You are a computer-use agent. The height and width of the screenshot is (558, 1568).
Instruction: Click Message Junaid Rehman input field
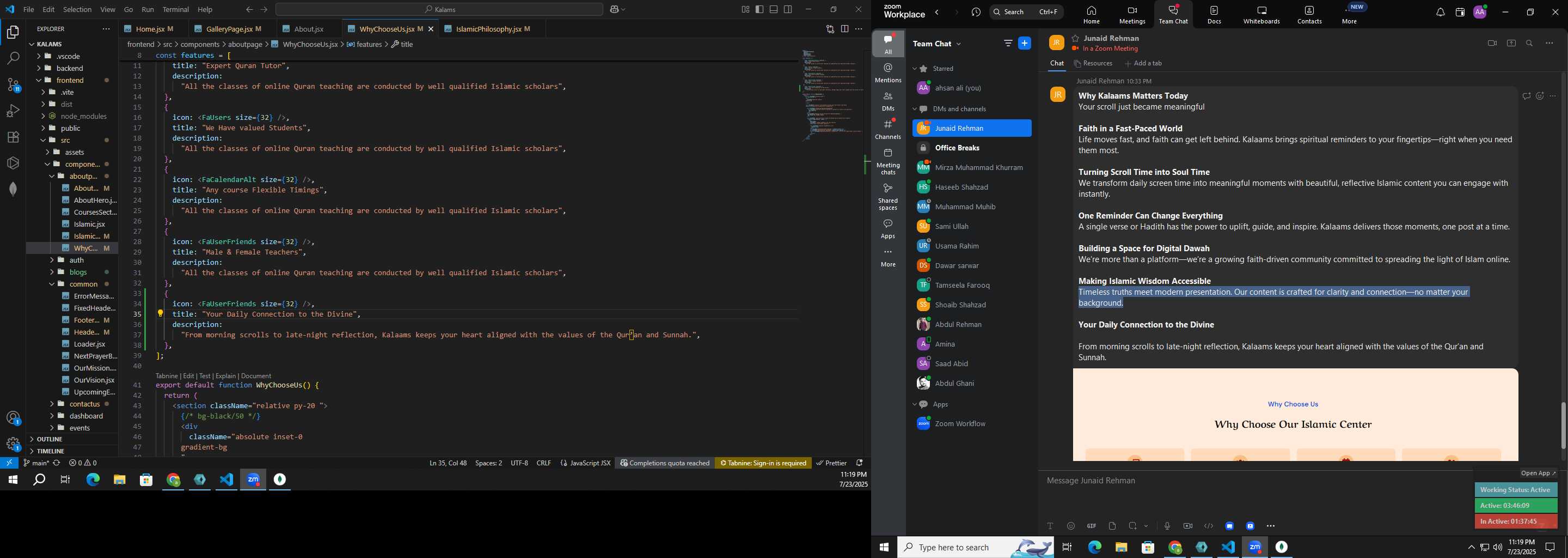(x=1254, y=481)
